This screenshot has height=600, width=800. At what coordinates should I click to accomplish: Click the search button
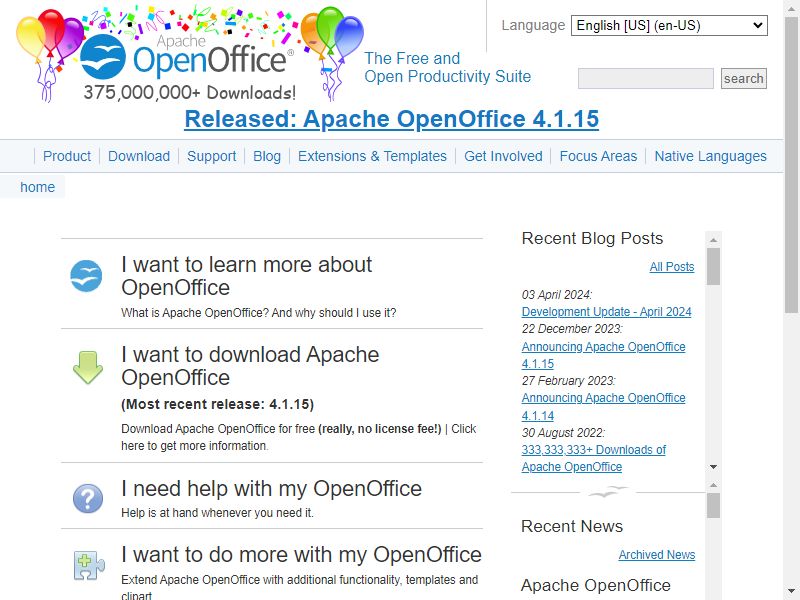pyautogui.click(x=743, y=79)
